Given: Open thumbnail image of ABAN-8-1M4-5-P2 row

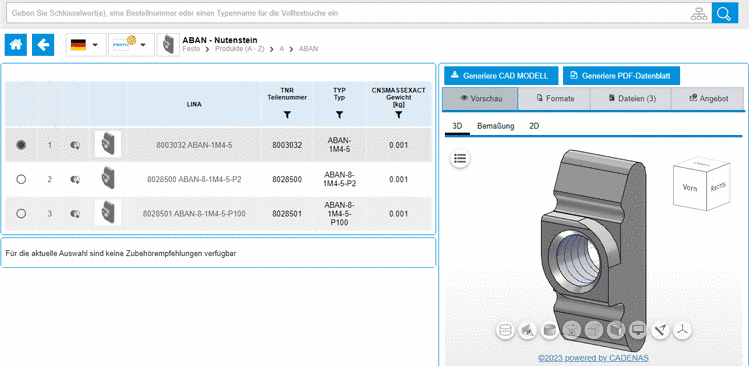Looking at the screenshot, I should click(x=108, y=179).
